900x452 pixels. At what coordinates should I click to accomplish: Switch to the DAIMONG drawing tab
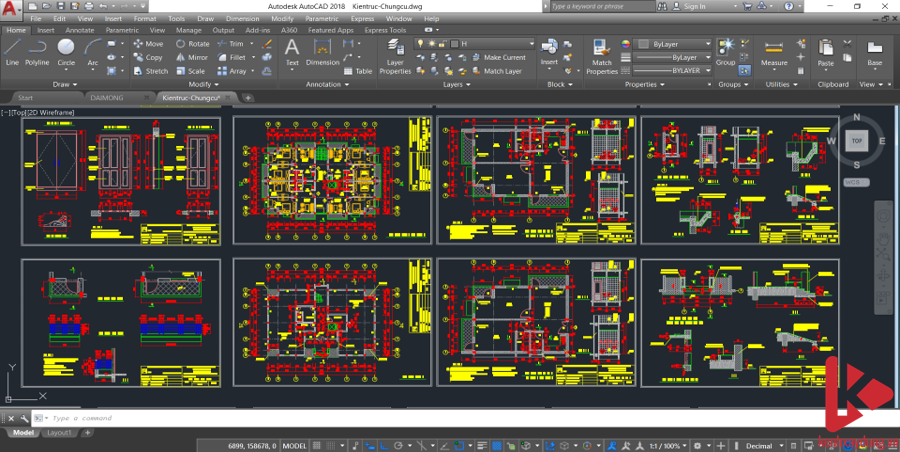click(x=106, y=98)
